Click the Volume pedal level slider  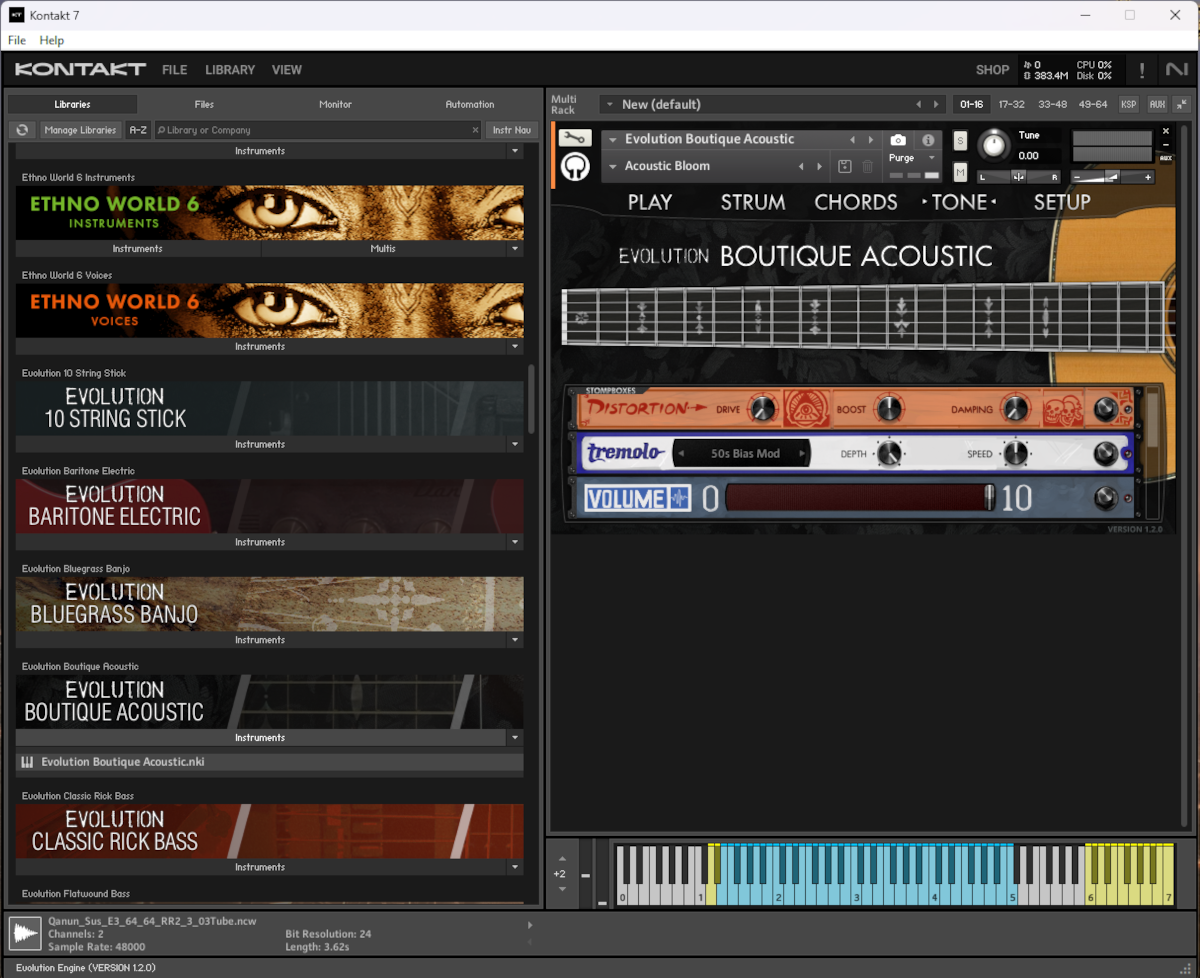[860, 498]
